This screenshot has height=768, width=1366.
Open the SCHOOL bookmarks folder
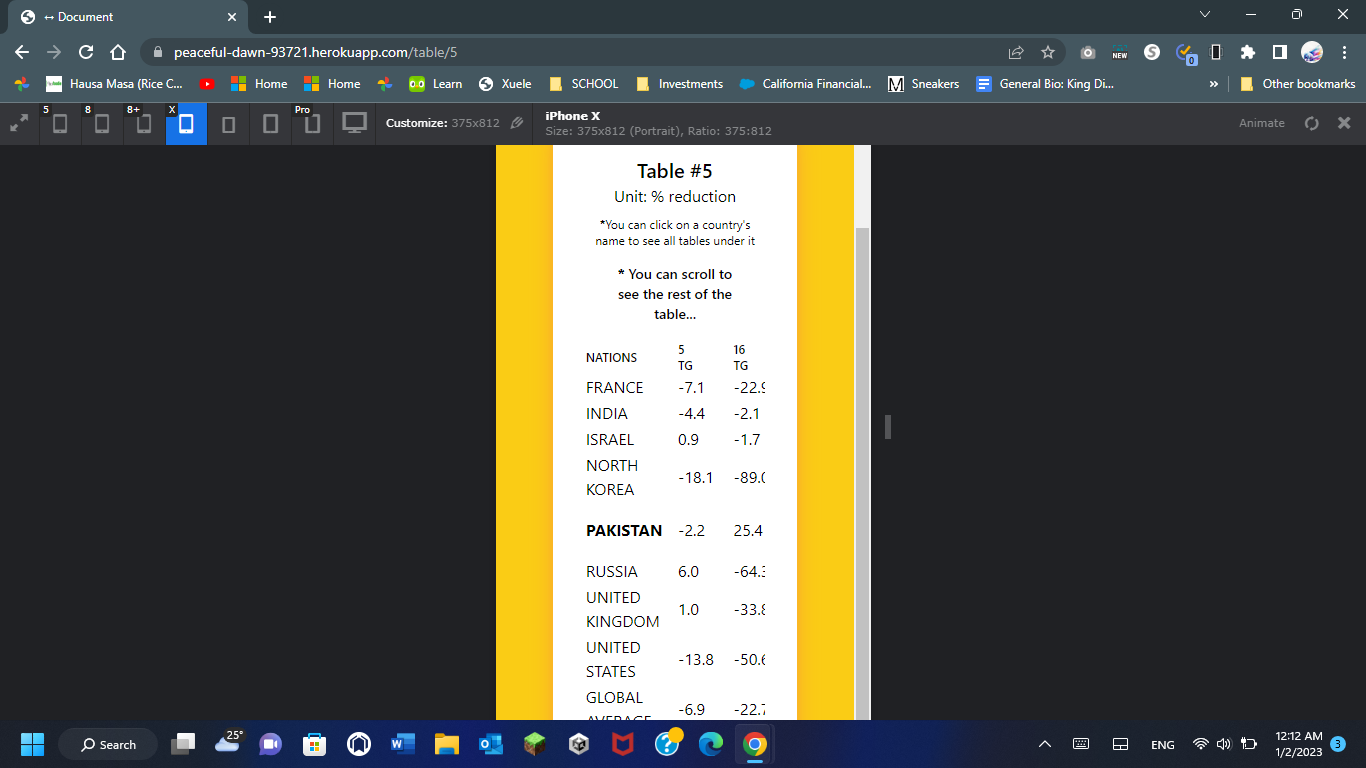pos(583,84)
